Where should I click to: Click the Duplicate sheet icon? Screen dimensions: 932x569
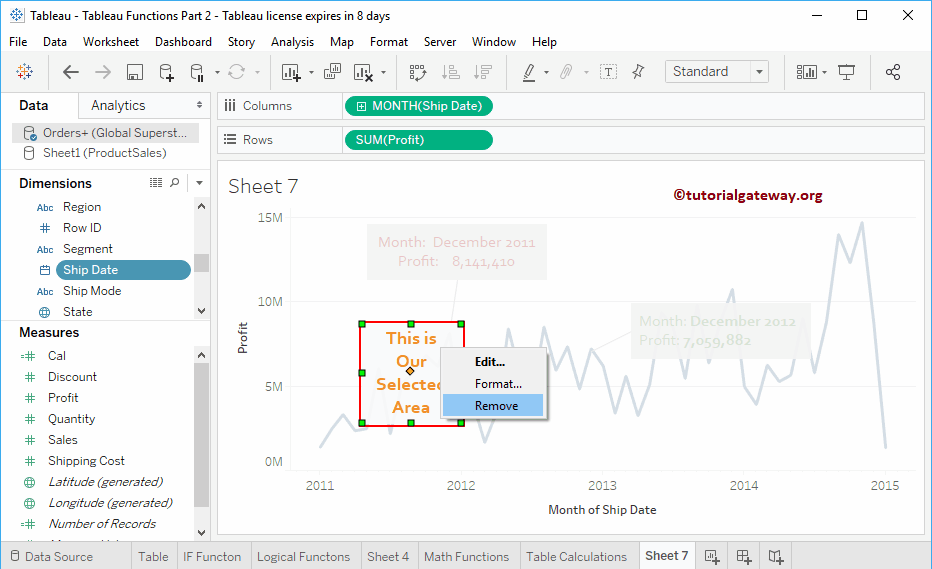click(x=332, y=72)
